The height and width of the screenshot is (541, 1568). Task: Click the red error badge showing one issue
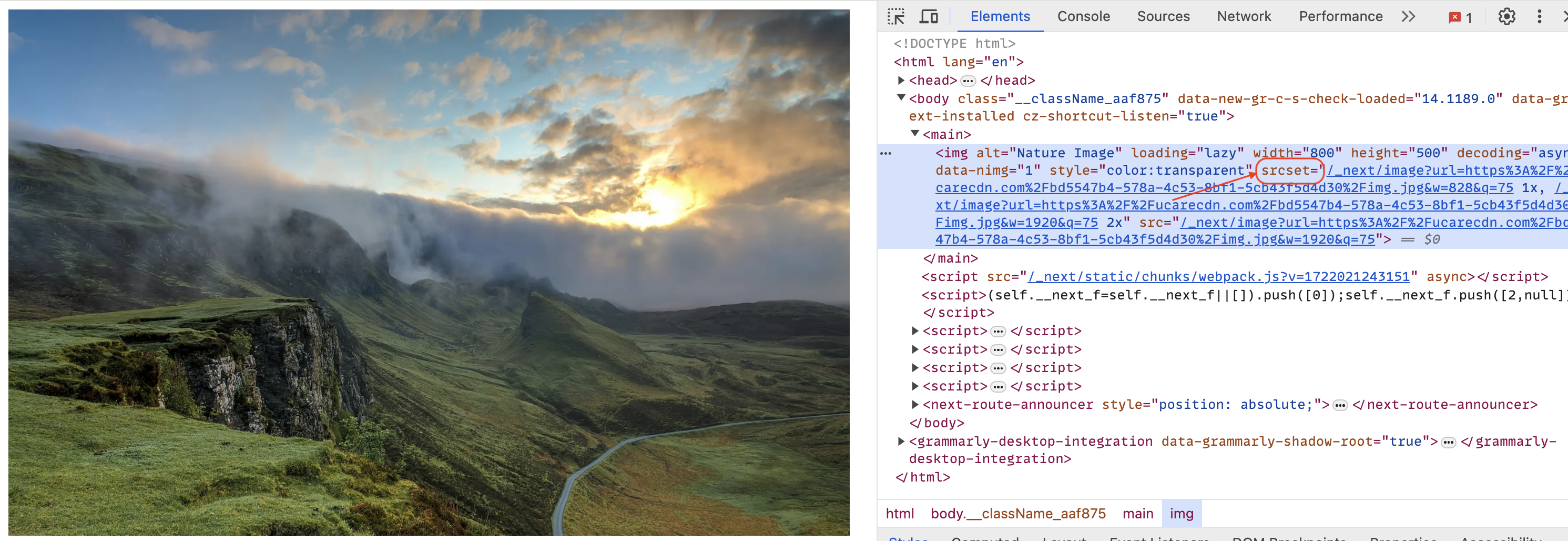[x=1460, y=16]
